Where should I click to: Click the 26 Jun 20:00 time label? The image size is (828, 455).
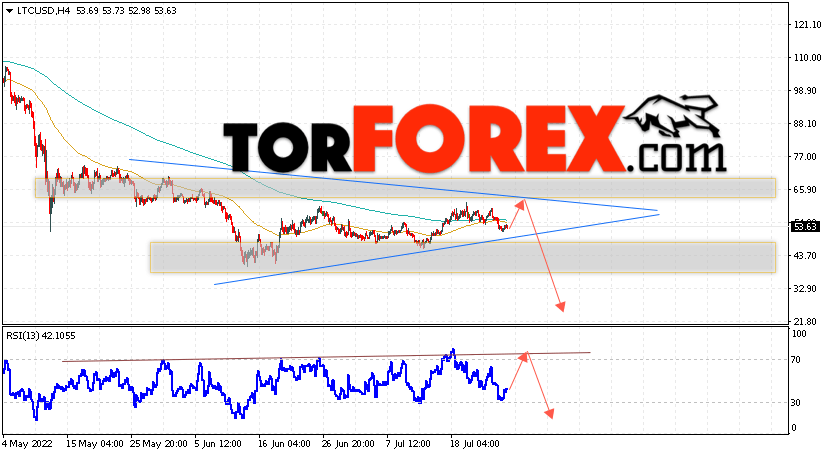tap(351, 444)
